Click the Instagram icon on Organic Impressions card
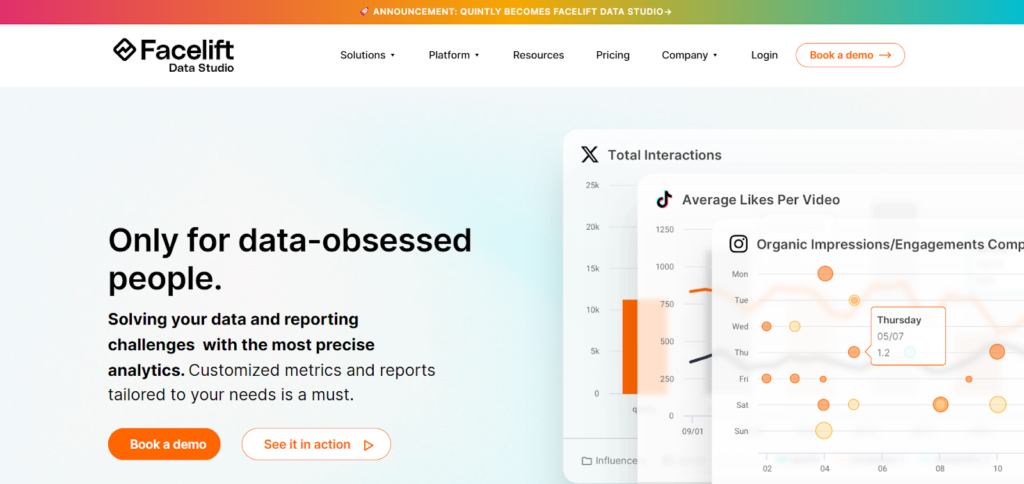Screen dimensions: 1024x484 [x=738, y=244]
